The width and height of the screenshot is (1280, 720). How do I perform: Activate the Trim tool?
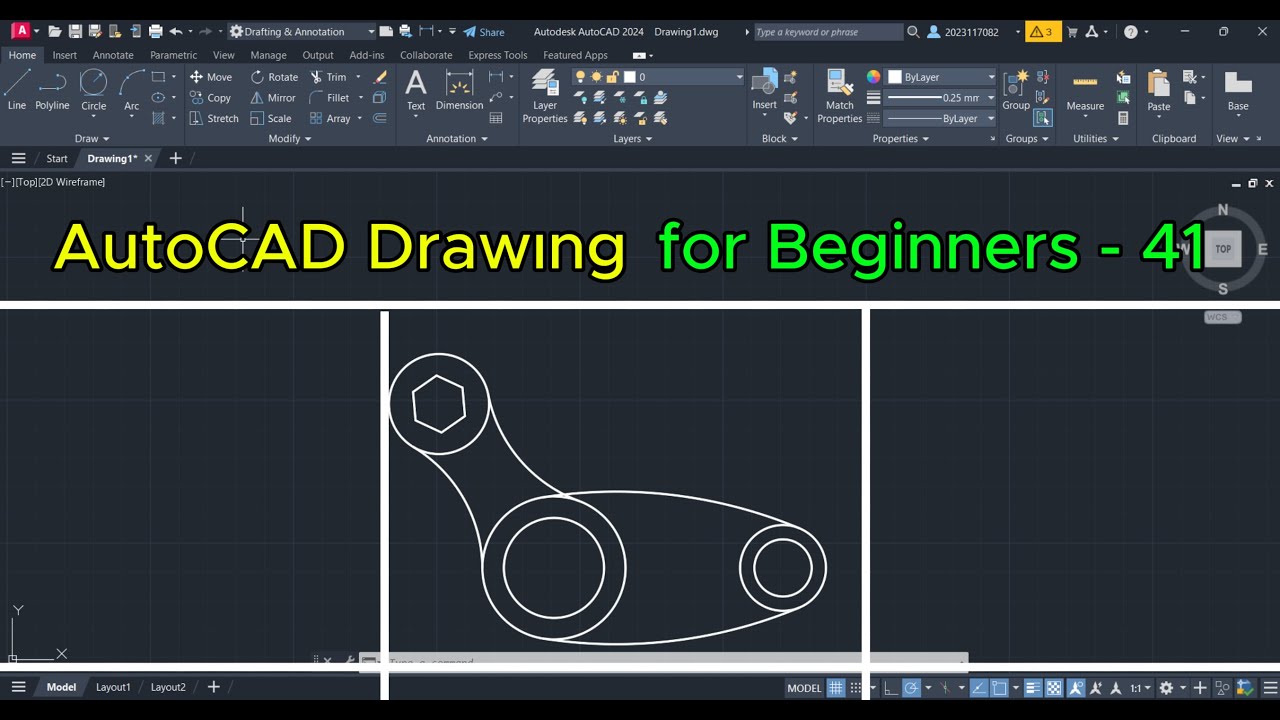328,77
